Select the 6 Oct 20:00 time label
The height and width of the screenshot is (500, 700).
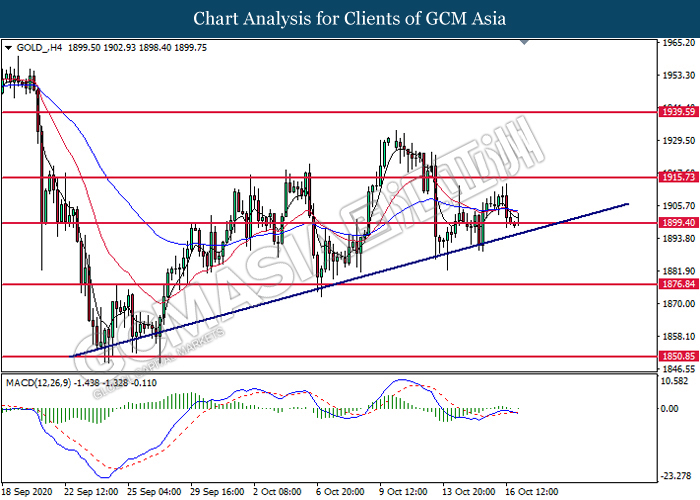tap(337, 492)
